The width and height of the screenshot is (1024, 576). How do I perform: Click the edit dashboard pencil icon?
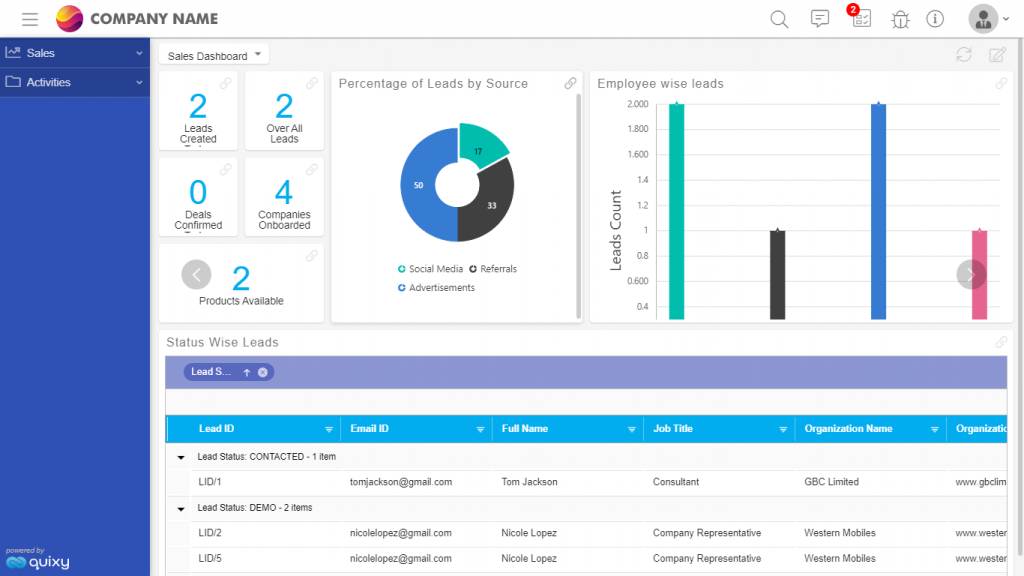pos(997,55)
